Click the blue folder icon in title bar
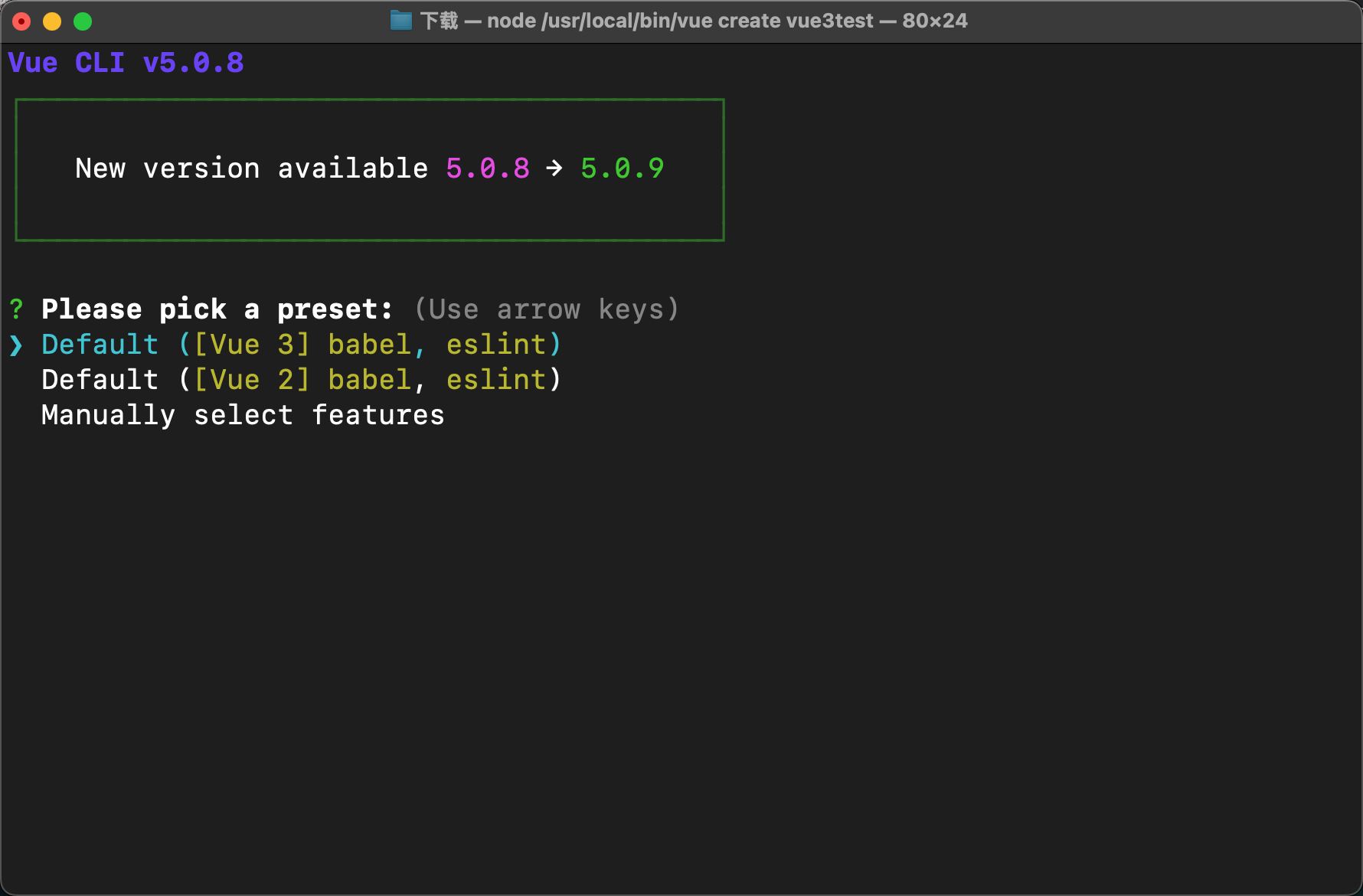Screen dimensions: 1363x896 click(400, 21)
